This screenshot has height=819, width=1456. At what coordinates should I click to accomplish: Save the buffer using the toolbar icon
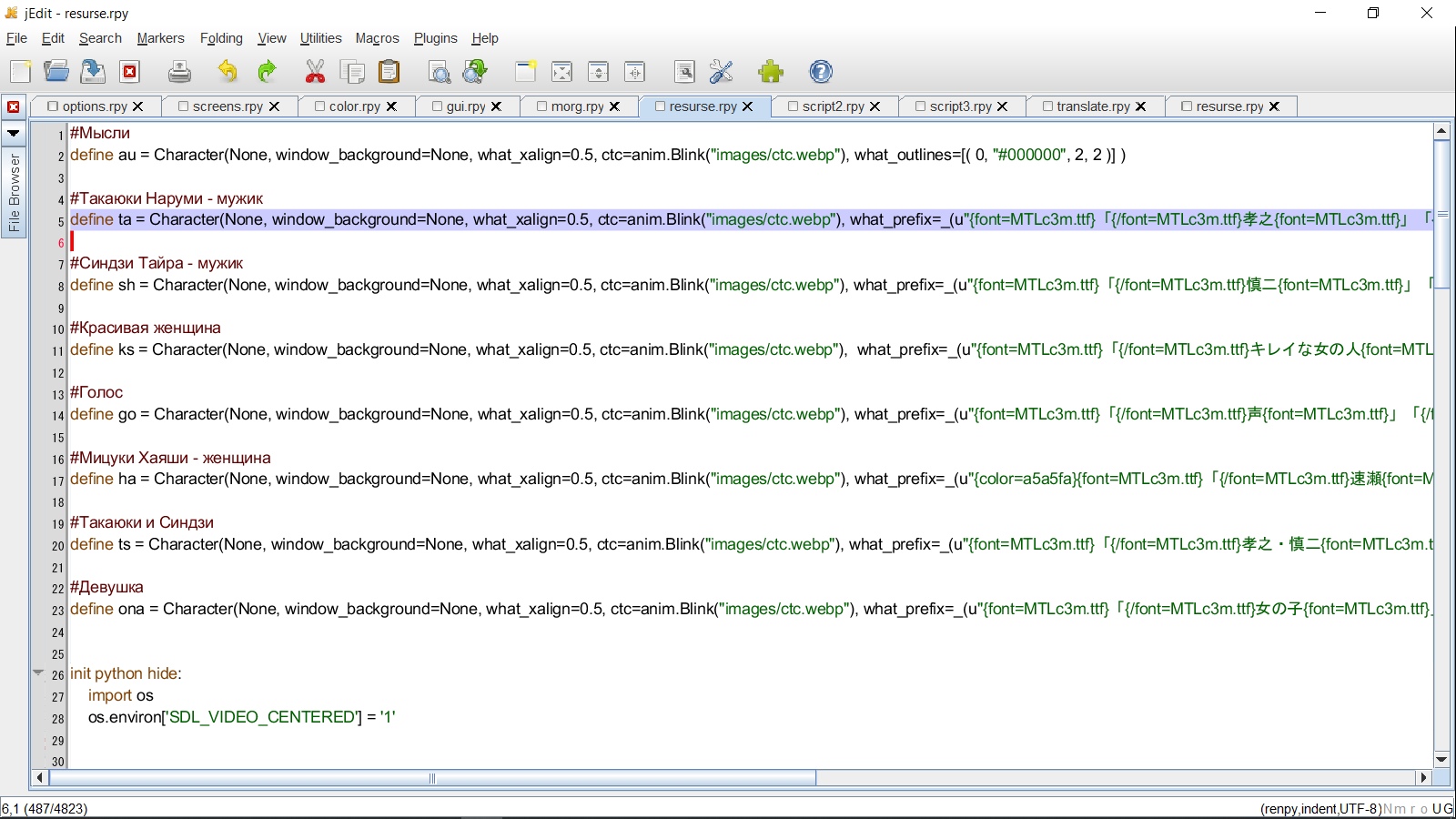[93, 72]
